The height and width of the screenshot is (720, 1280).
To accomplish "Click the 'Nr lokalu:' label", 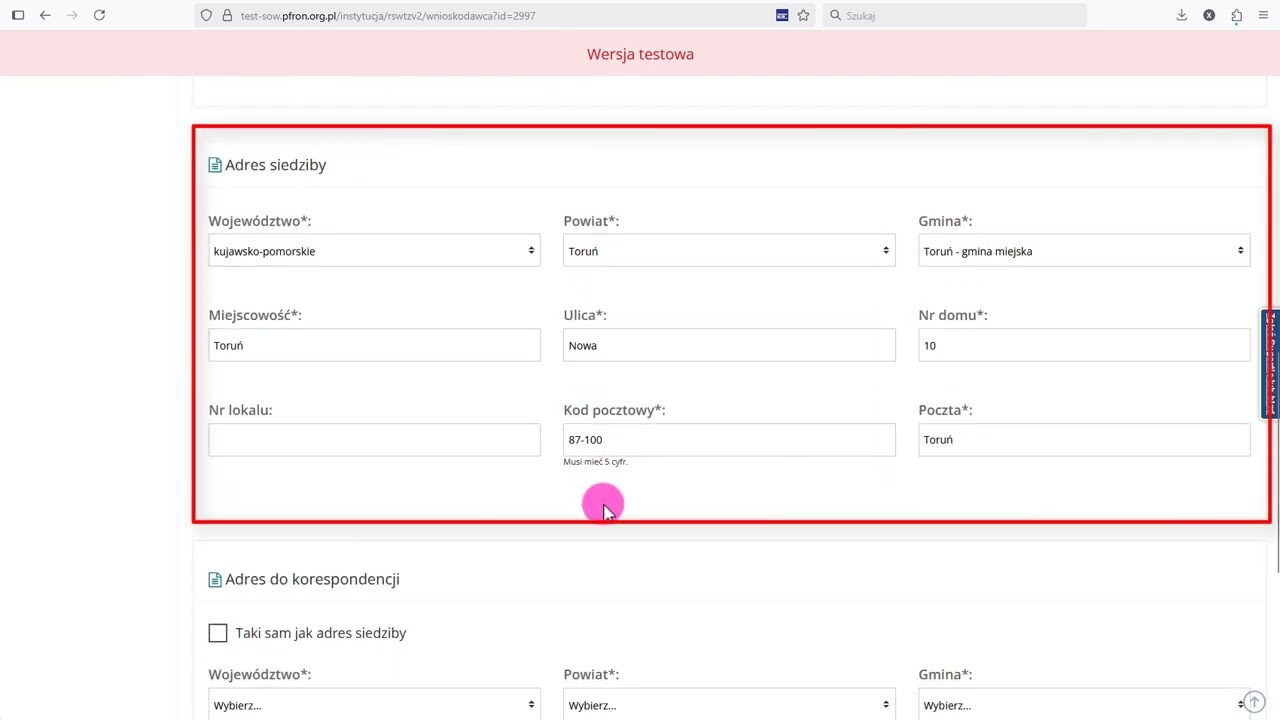I will coord(240,410).
